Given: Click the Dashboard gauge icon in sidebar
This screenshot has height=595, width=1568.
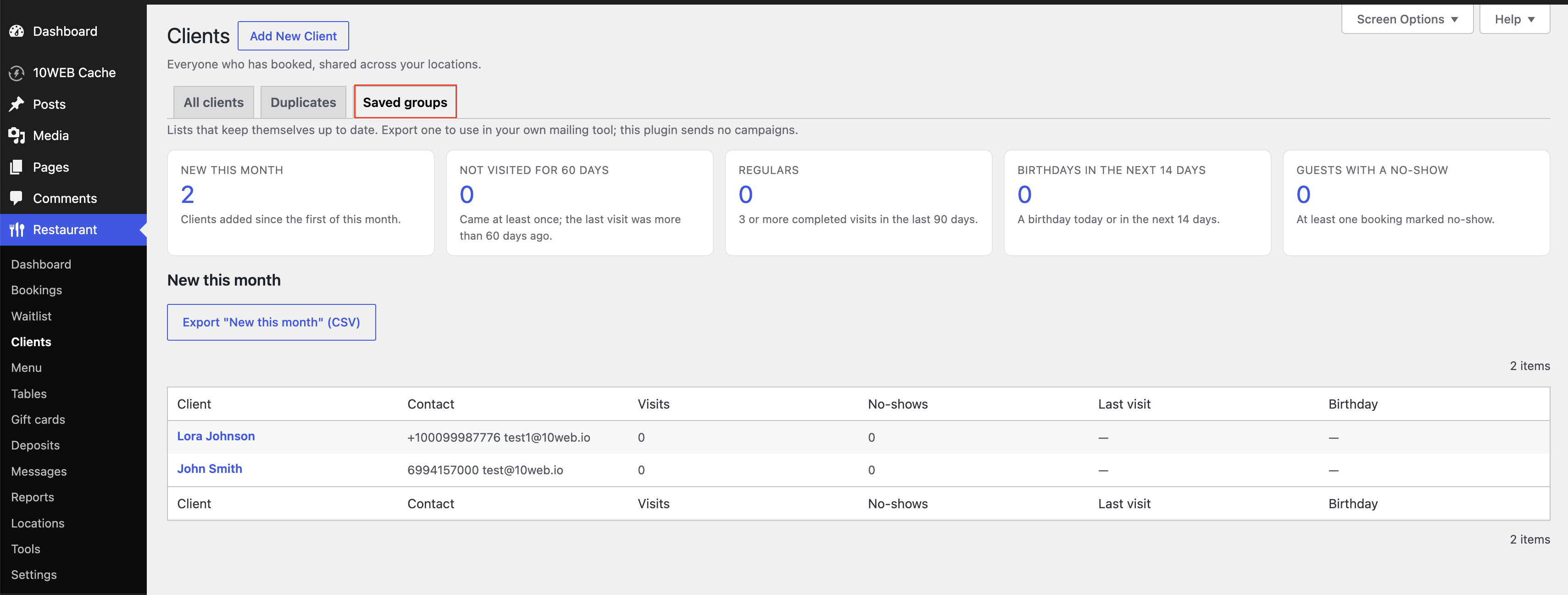Looking at the screenshot, I should pyautogui.click(x=17, y=31).
